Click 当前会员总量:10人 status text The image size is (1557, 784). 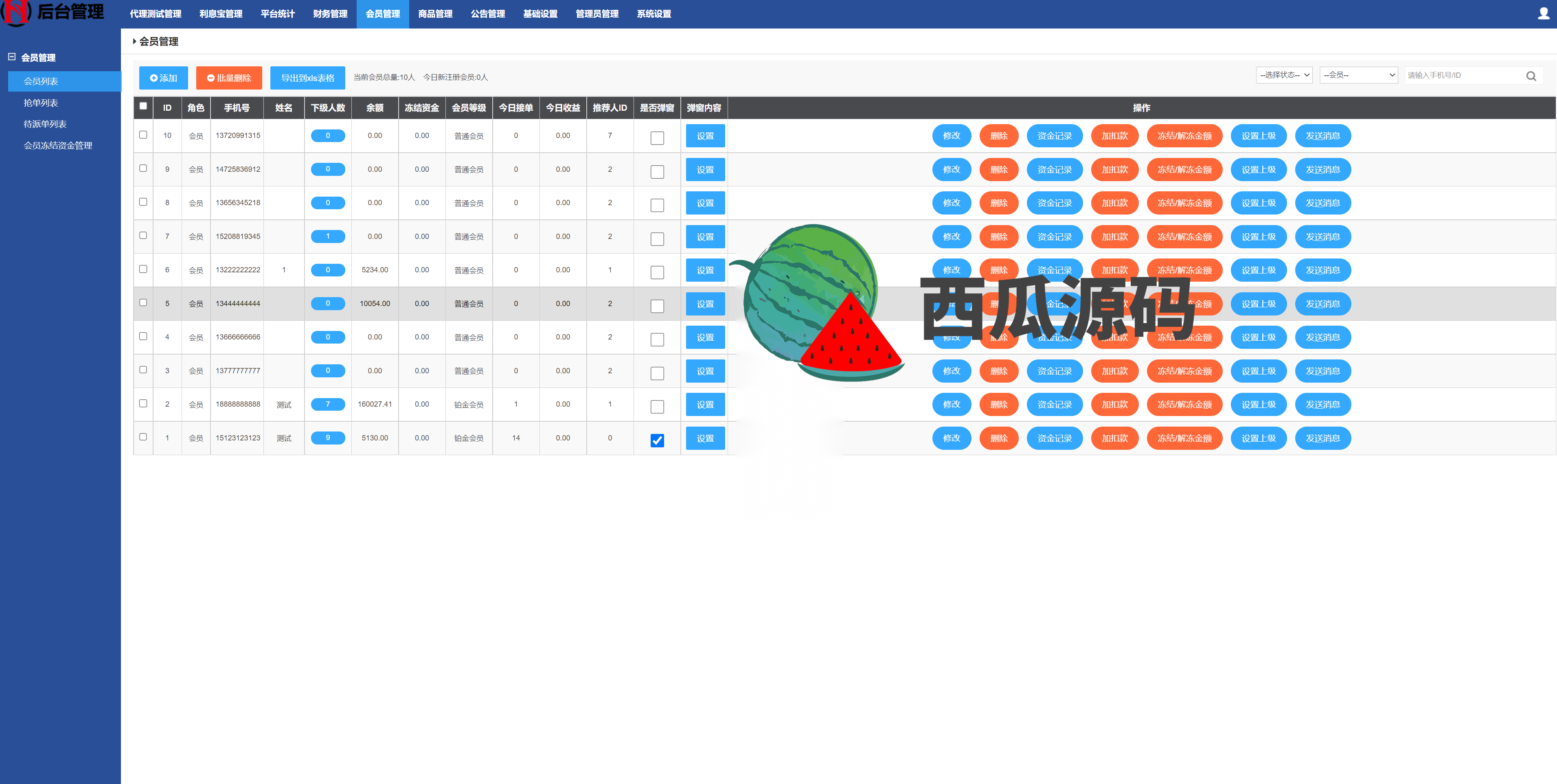(384, 77)
